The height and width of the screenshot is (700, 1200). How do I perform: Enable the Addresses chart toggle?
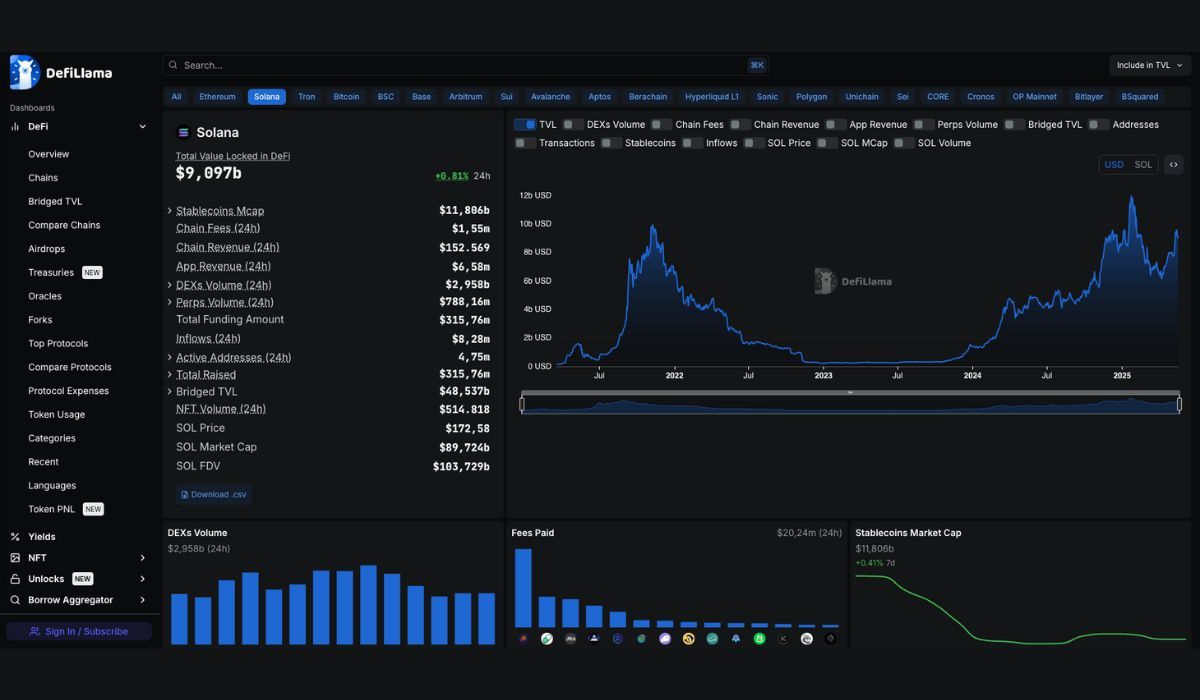[x=1099, y=125]
